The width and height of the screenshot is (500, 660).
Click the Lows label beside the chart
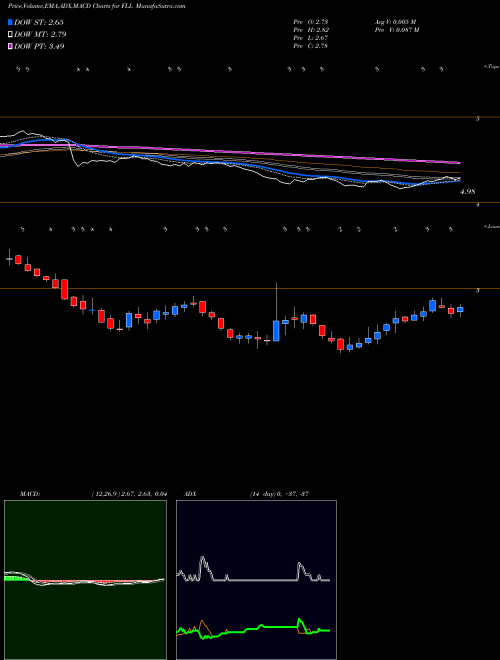click(x=491, y=226)
